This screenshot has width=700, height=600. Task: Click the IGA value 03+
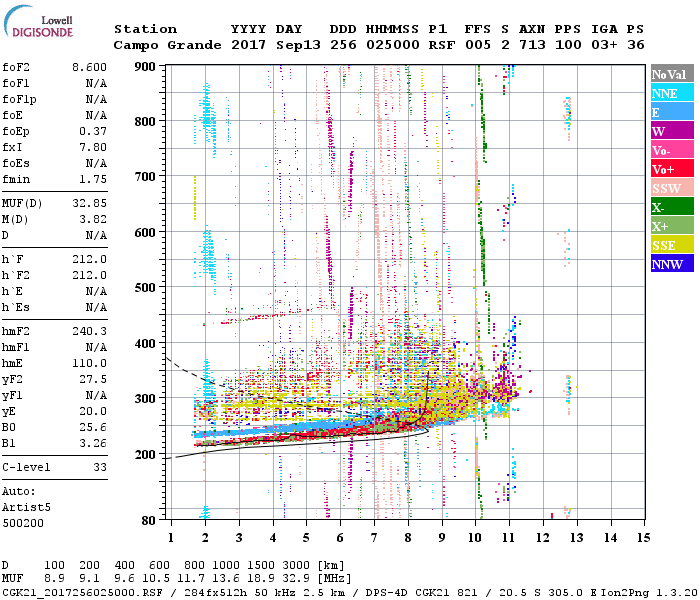click(x=604, y=45)
